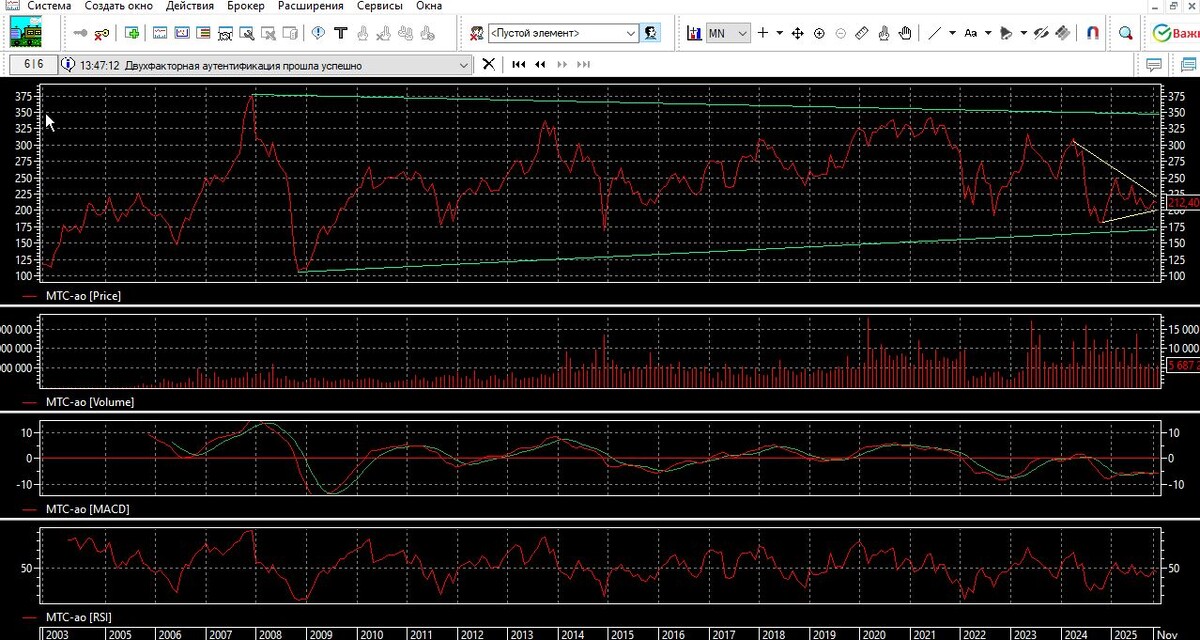Click the grey key connect icon
Screen dimensions: 1200x640
point(80,33)
